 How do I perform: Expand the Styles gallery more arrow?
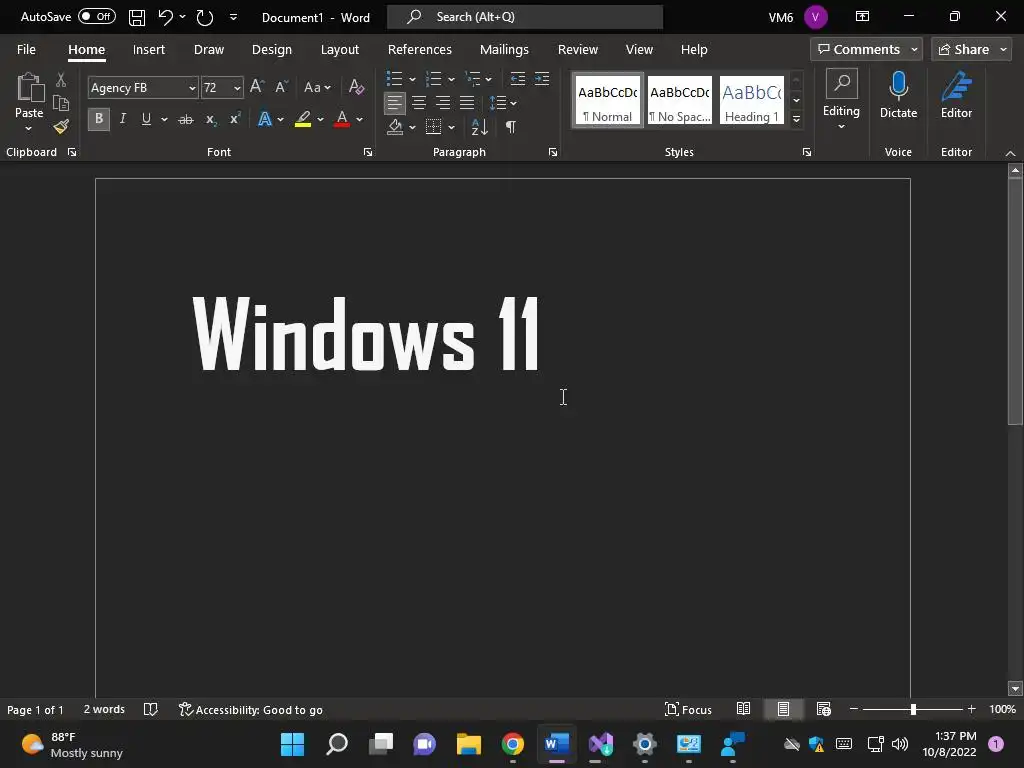coord(796,119)
